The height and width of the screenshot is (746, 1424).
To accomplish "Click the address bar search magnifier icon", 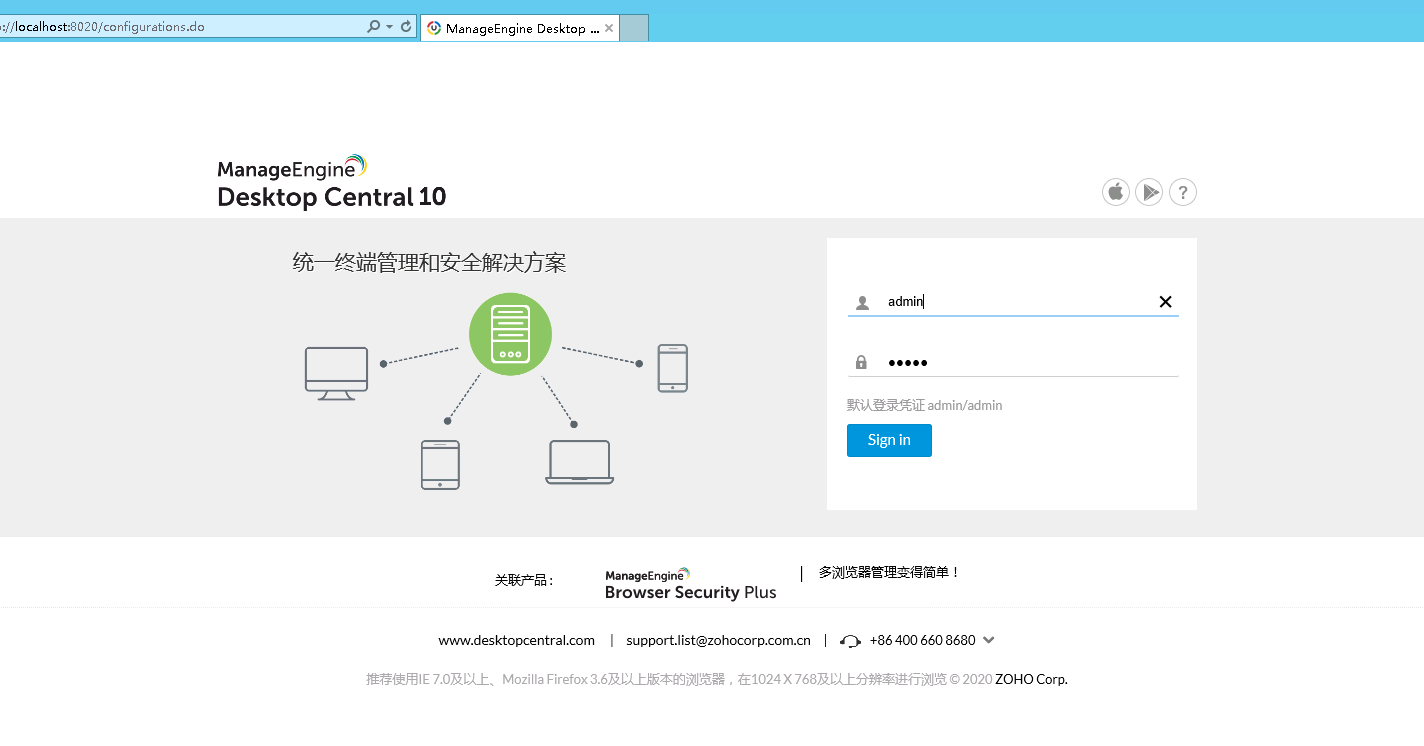I will [x=373, y=27].
